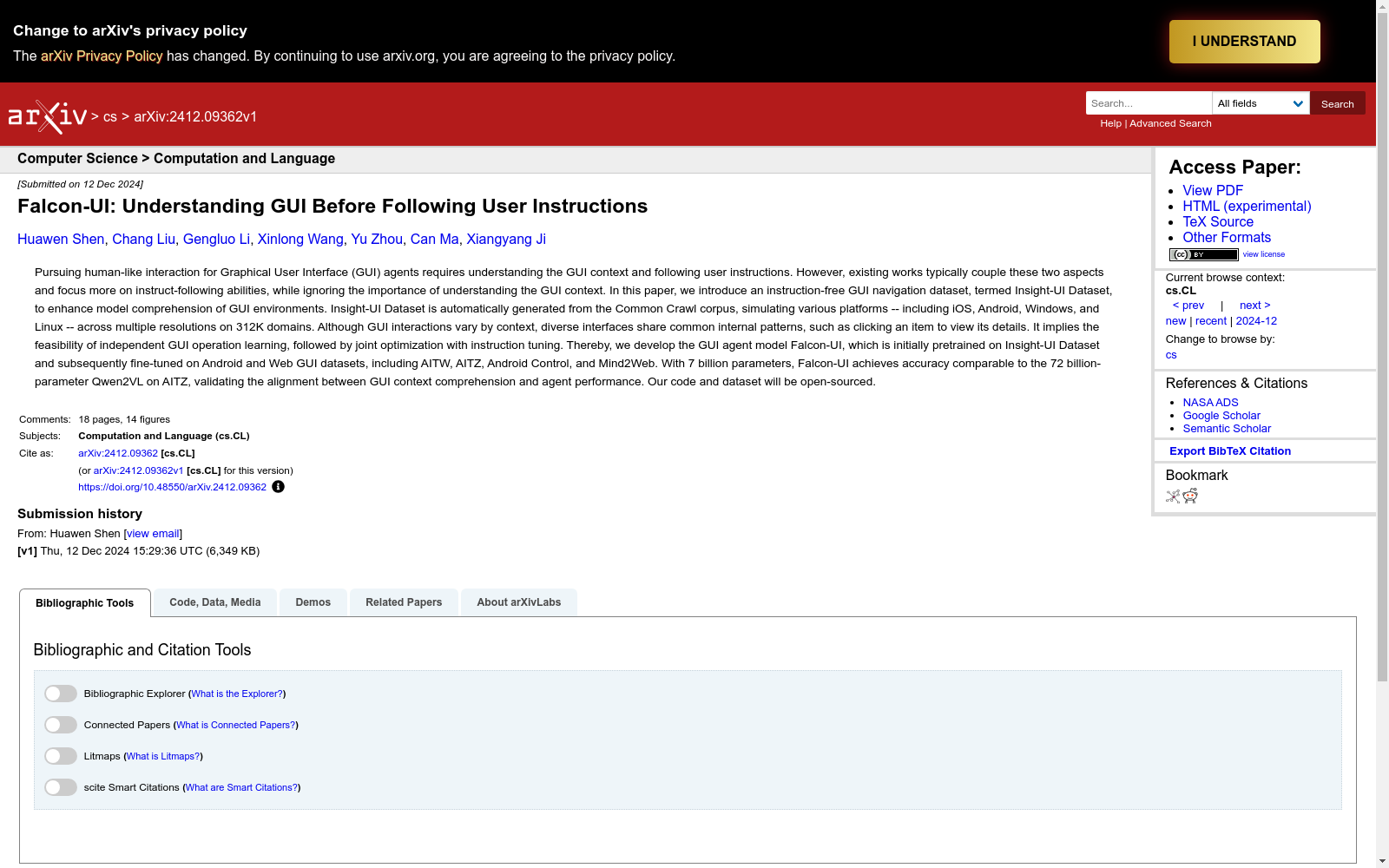Click the cs breadcrumb link
Viewport: 1389px width, 868px height.
coord(110,117)
